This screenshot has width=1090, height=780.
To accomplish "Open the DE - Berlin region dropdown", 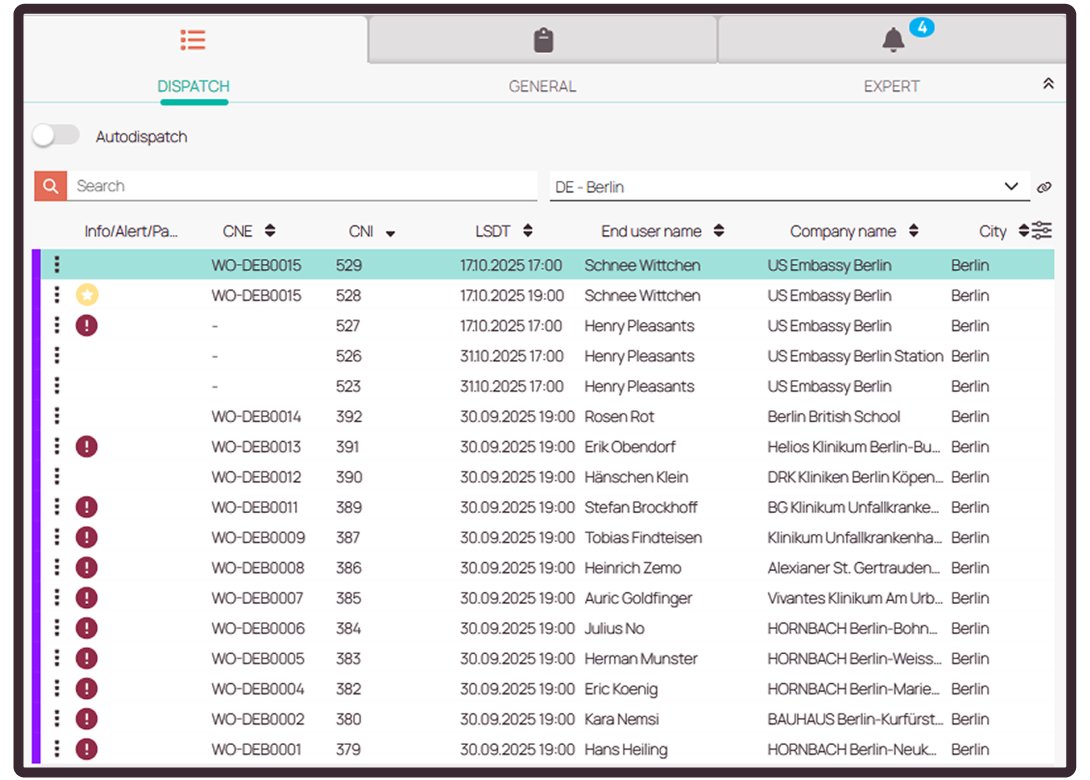I will pos(788,187).
